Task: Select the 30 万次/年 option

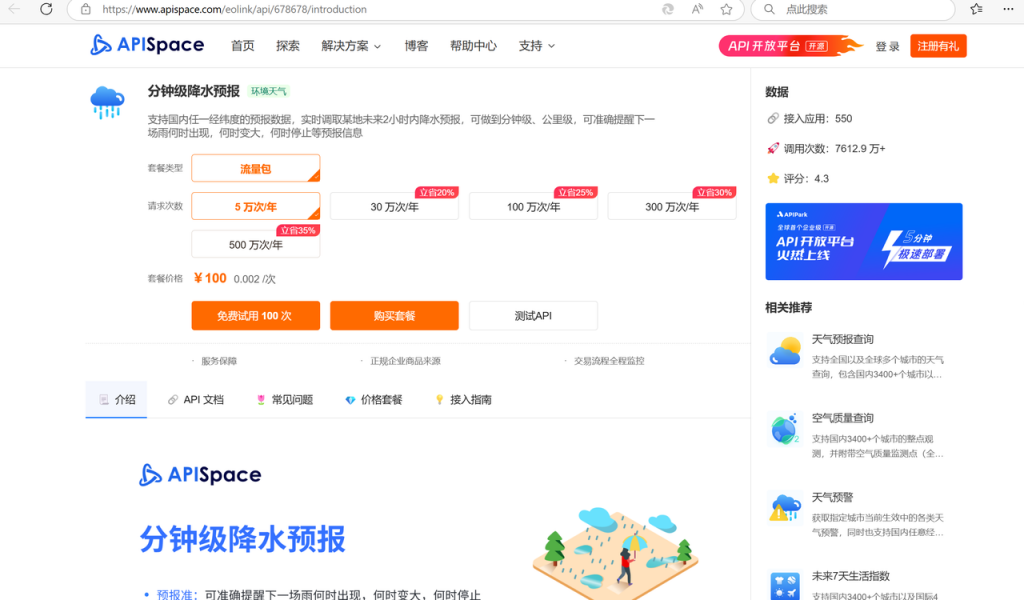Action: click(x=394, y=206)
